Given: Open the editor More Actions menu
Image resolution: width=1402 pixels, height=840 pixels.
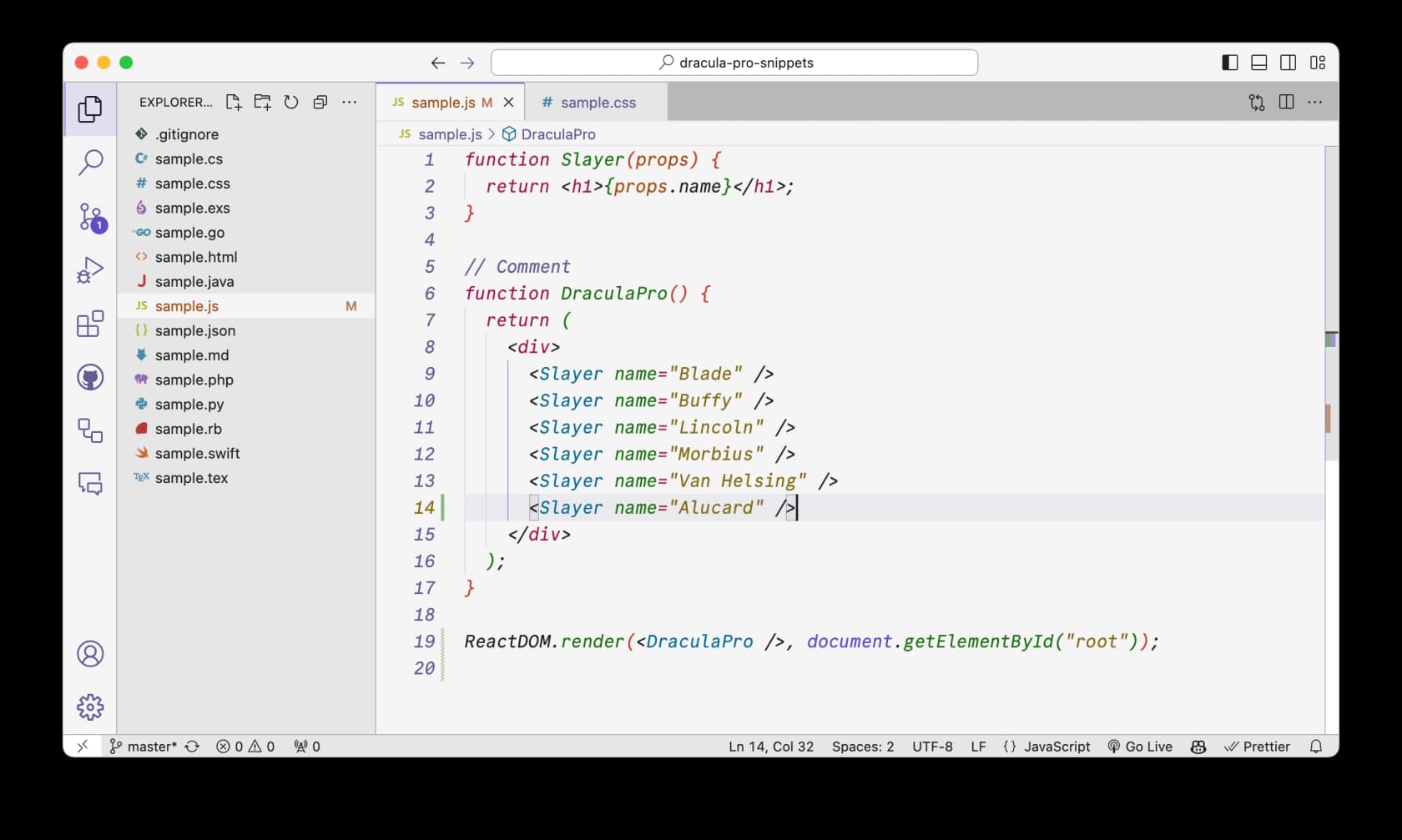Looking at the screenshot, I should [x=1315, y=102].
